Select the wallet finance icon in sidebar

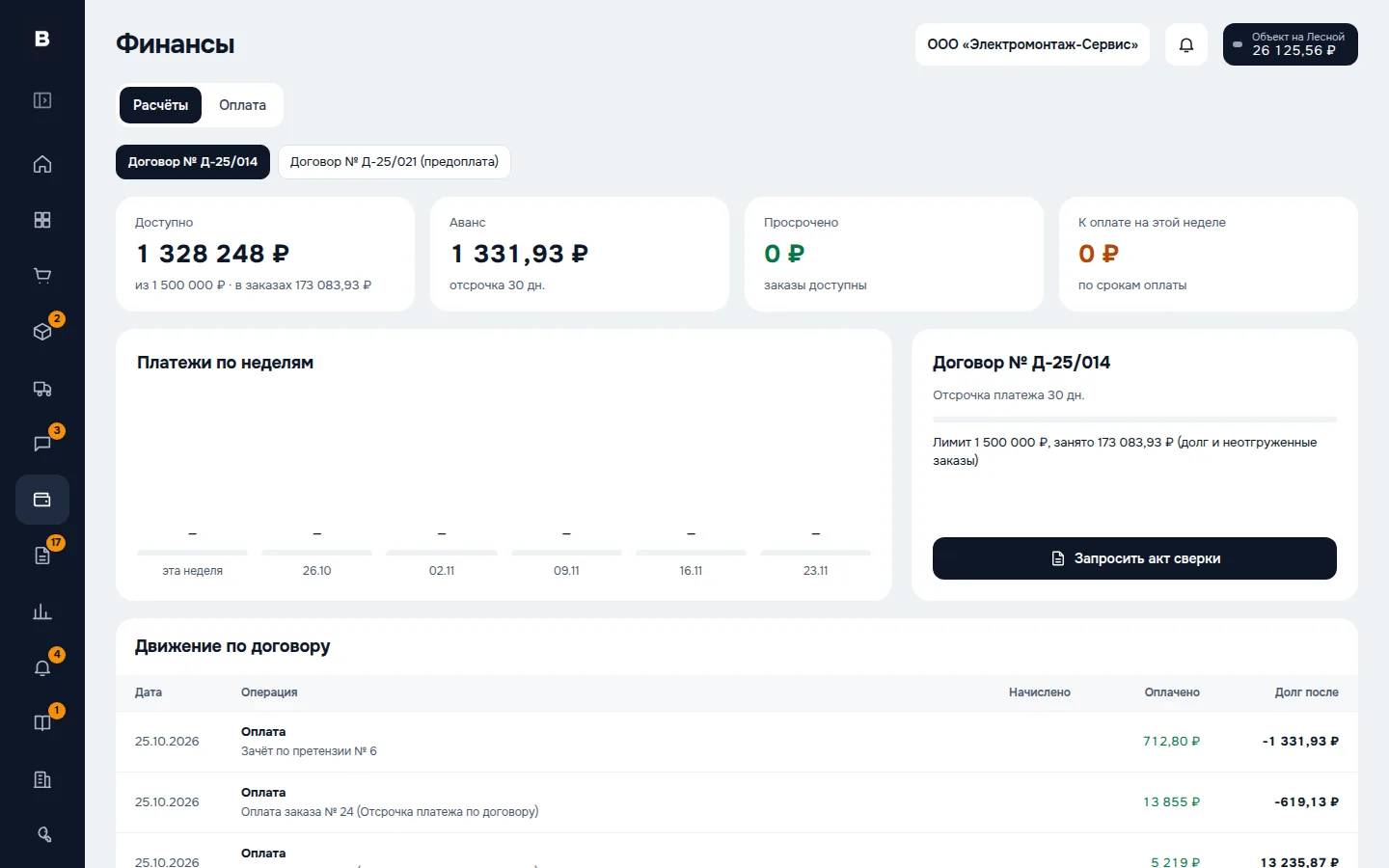[42, 500]
